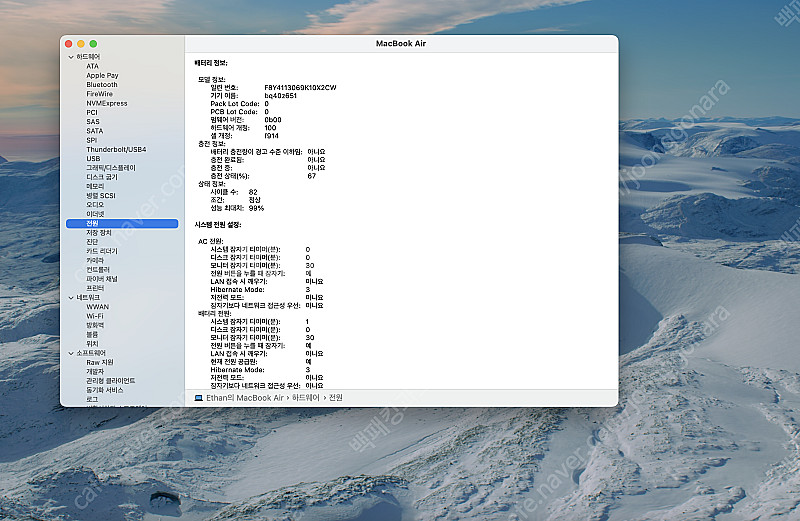Click the AC 전원 subsection label
Viewport: 800px width, 521px height.
pyautogui.click(x=211, y=241)
